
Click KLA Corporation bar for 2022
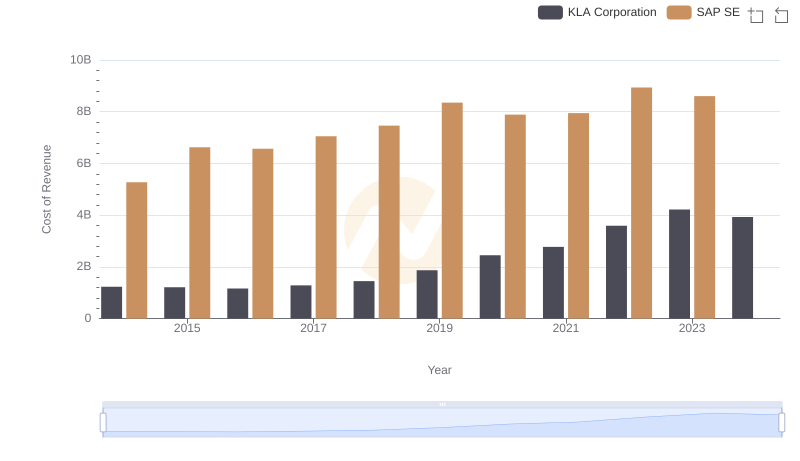(616, 272)
